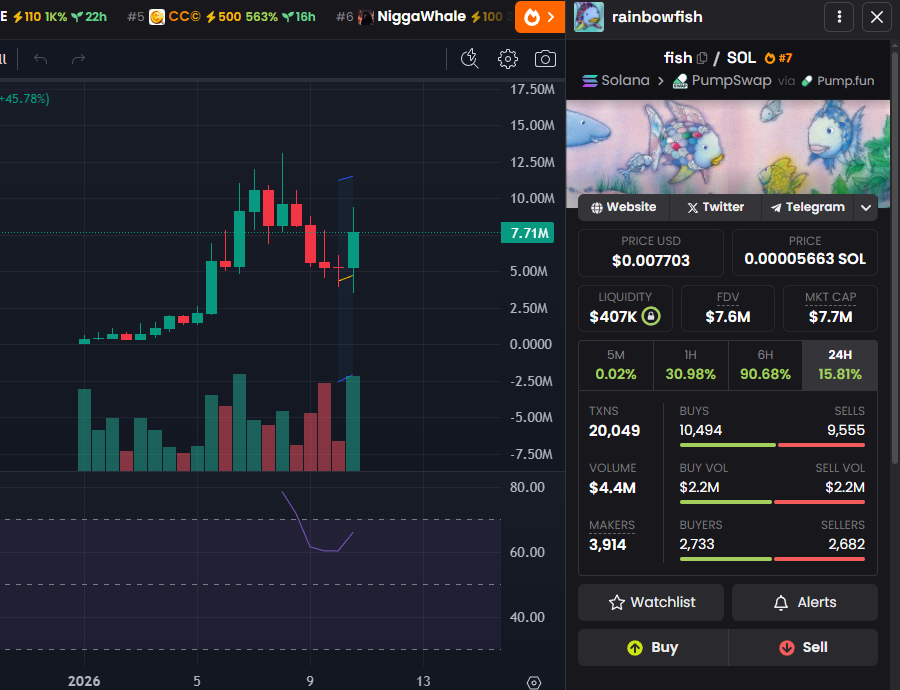Screen dimensions: 900x690
Task: Select the 1H timeframe tab
Action: 690,366
